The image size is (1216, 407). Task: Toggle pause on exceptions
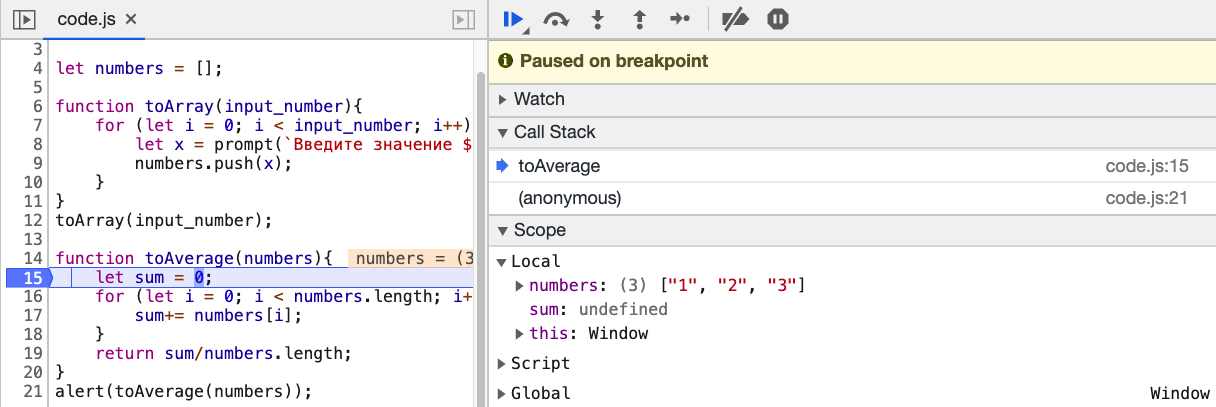(777, 19)
